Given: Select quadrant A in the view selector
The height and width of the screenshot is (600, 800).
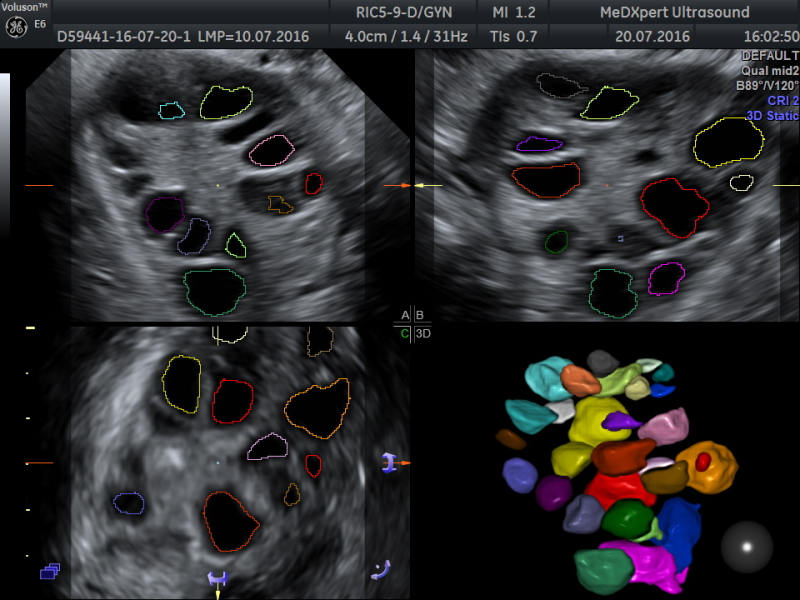Looking at the screenshot, I should click(x=405, y=315).
